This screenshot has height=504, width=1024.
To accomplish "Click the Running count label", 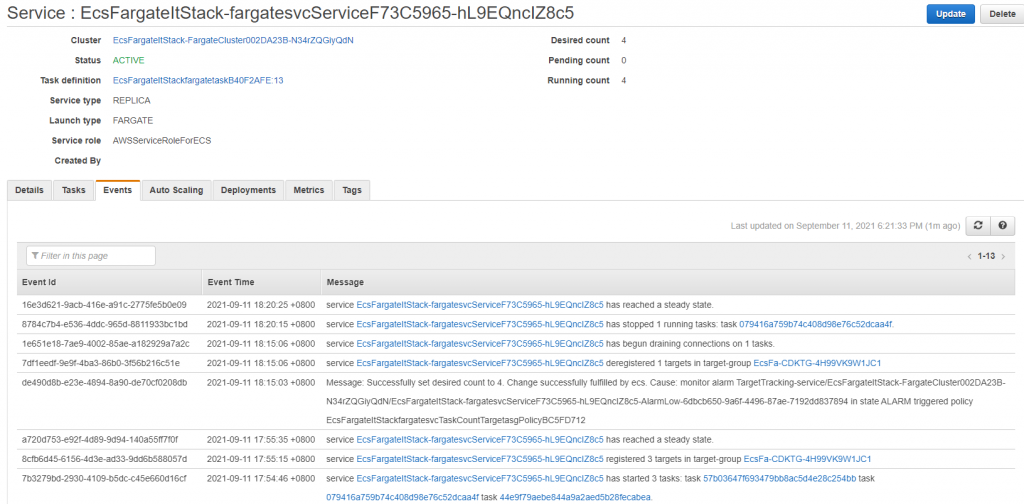I will coord(579,80).
